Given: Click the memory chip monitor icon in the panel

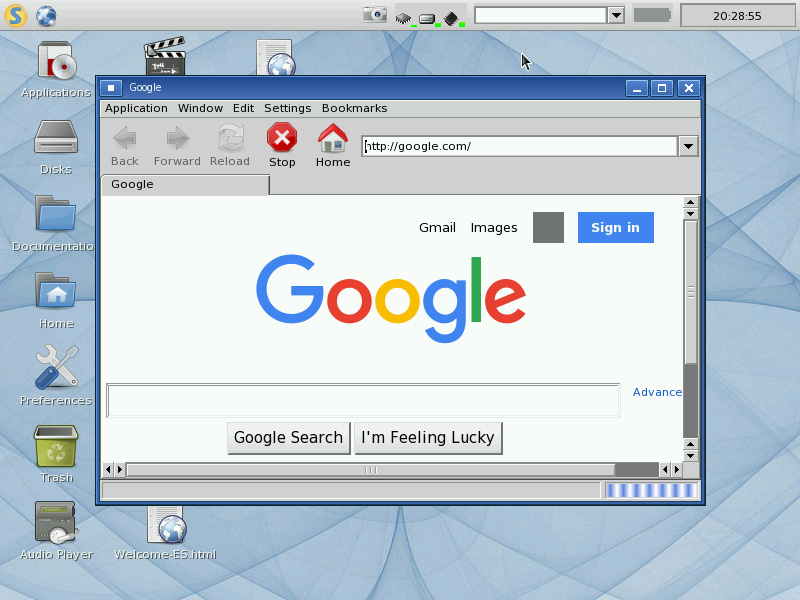Looking at the screenshot, I should (x=453, y=19).
